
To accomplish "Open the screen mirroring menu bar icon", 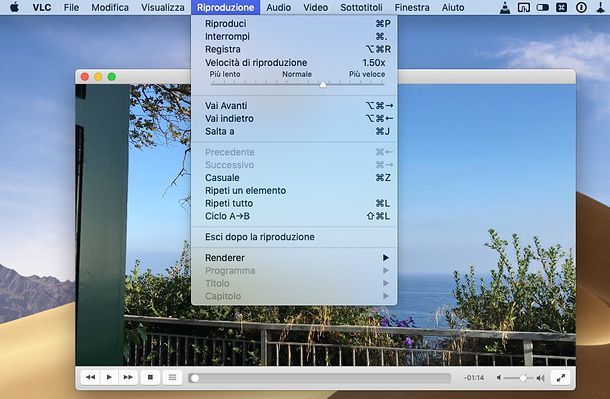I will (524, 7).
